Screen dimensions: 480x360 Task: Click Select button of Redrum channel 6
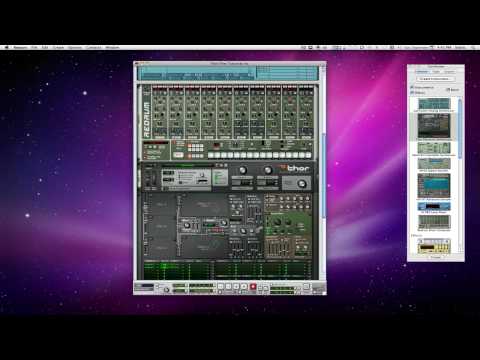point(241,137)
